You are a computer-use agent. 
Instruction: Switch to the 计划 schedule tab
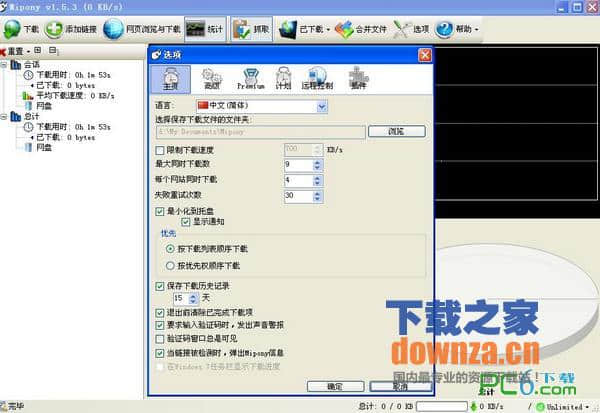pyautogui.click(x=283, y=79)
